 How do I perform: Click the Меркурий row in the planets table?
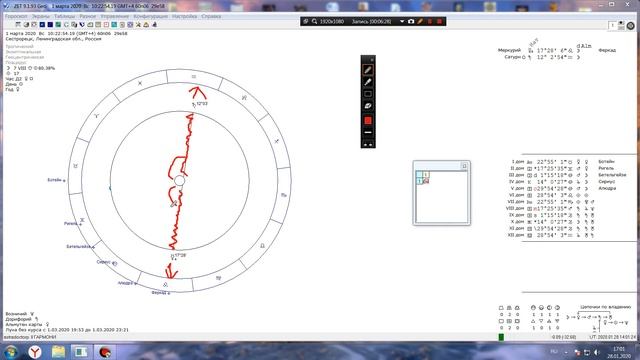coord(557,51)
